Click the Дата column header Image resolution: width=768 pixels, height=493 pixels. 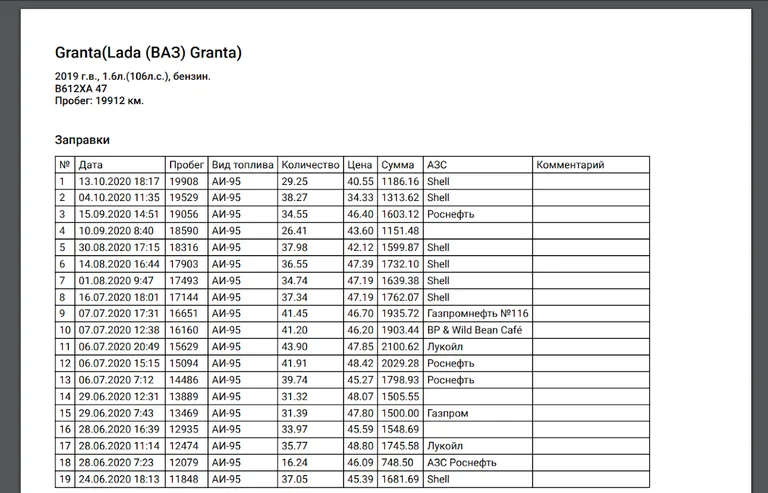91,165
